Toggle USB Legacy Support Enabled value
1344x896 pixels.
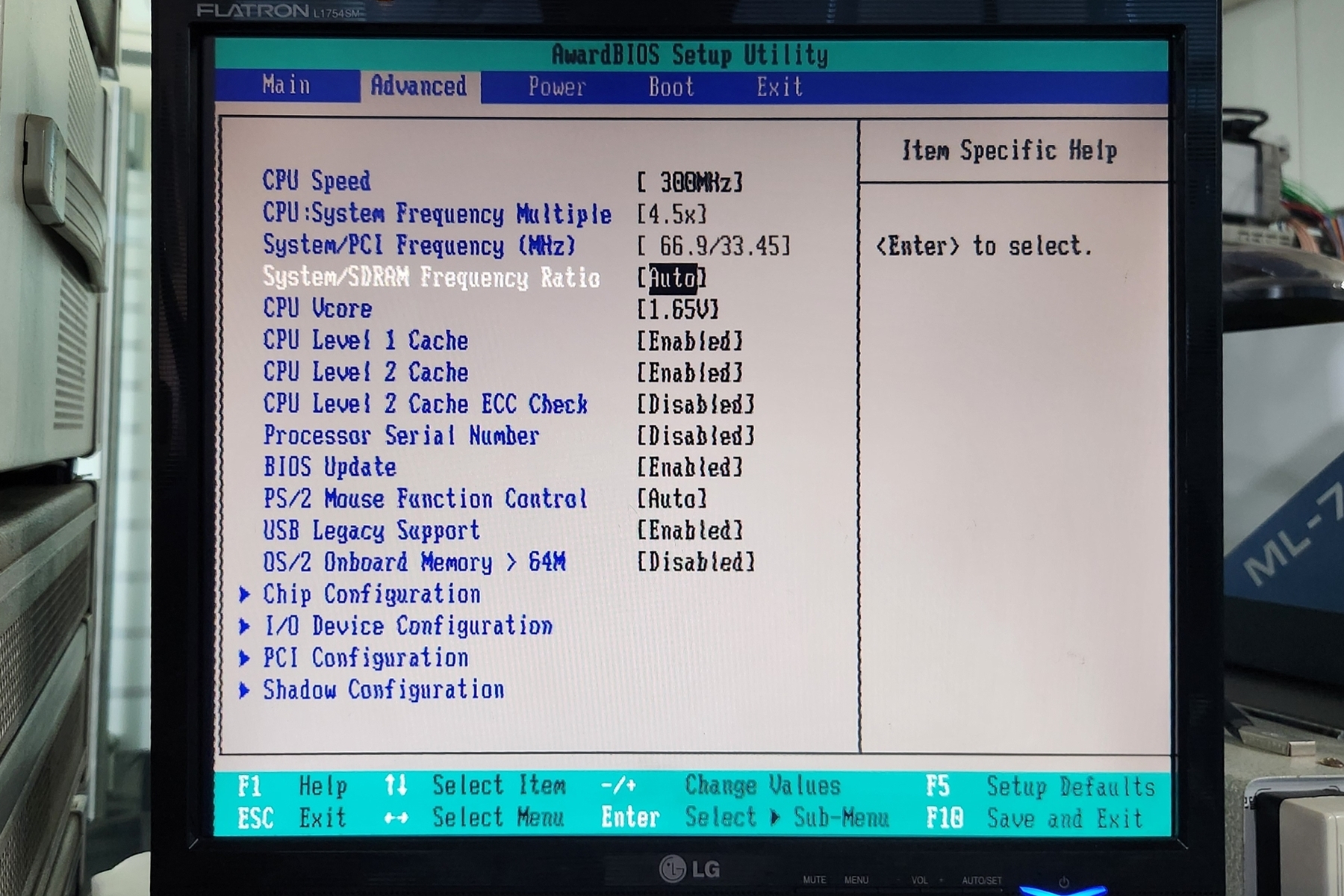click(689, 531)
